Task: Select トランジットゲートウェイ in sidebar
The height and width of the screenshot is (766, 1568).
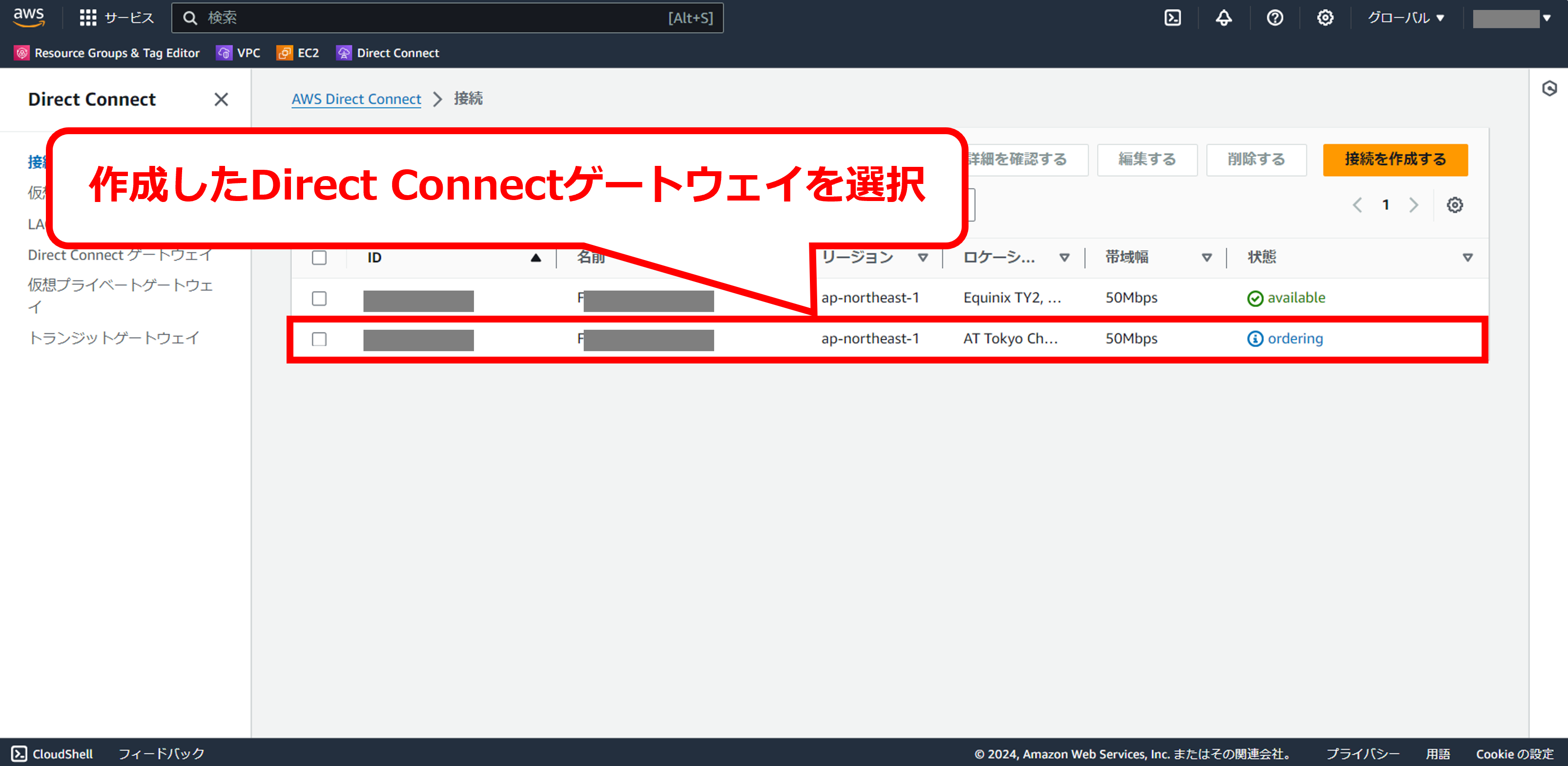Action: [x=114, y=338]
